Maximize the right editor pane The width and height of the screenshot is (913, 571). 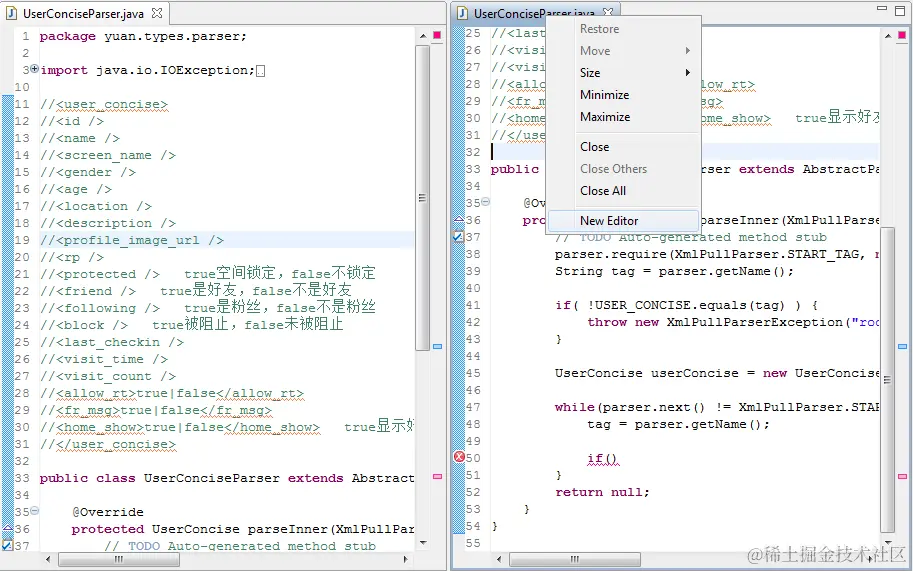point(900,10)
